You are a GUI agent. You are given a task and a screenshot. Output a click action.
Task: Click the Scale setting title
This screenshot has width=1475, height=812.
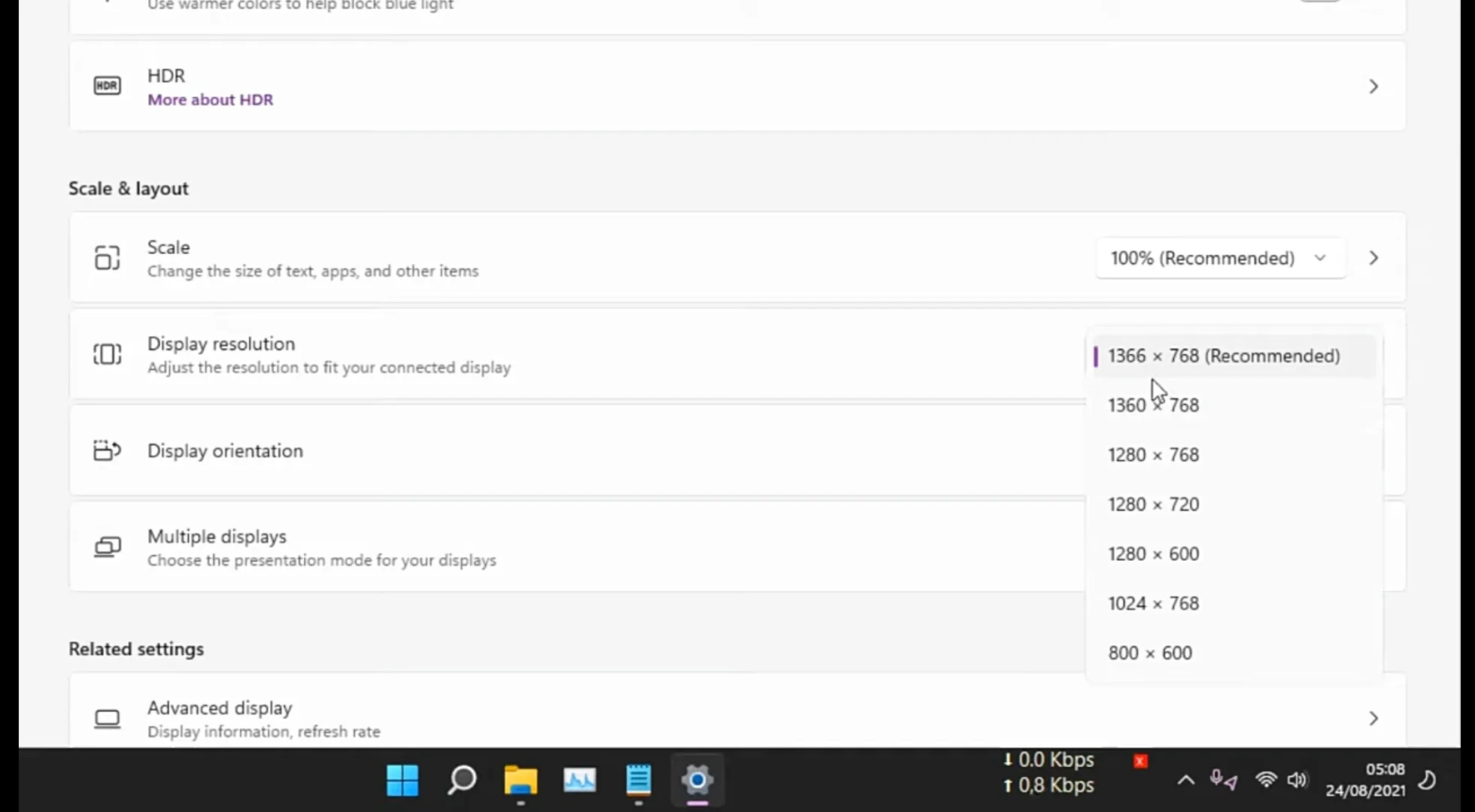point(168,247)
